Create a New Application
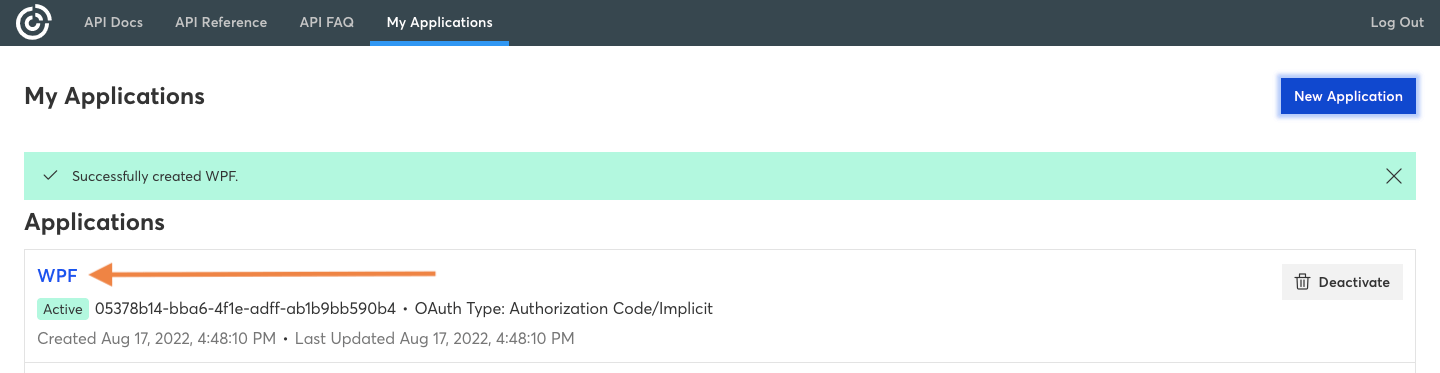Image resolution: width=1440 pixels, height=373 pixels. (x=1348, y=96)
